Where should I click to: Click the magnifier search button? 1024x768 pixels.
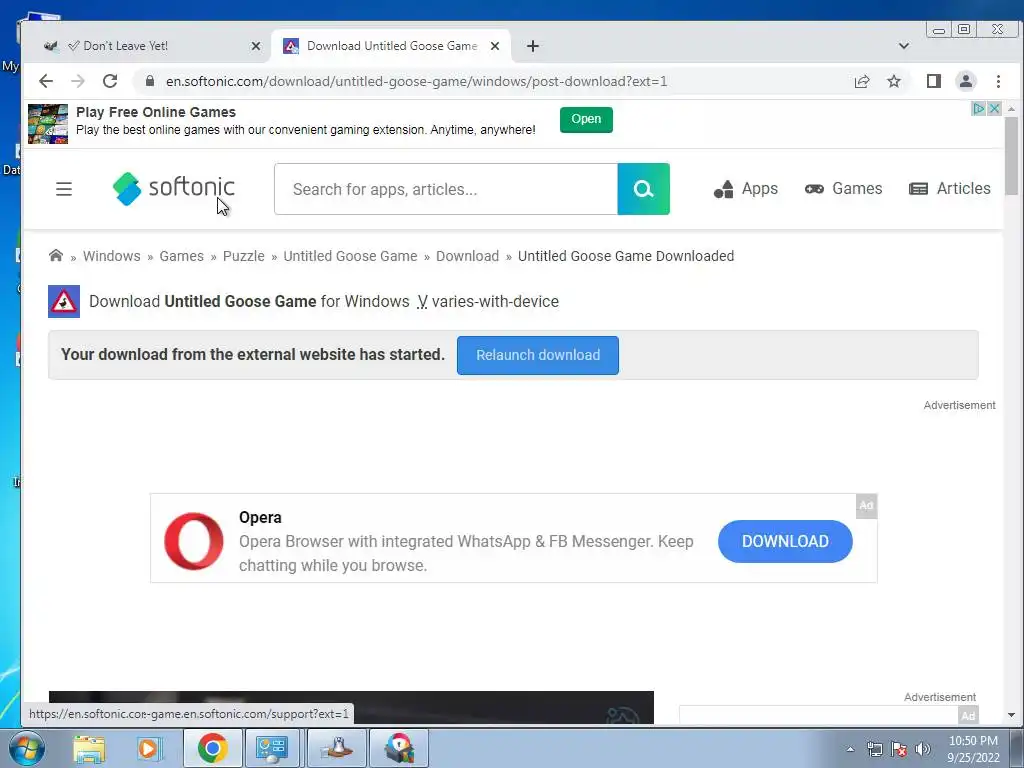point(643,189)
